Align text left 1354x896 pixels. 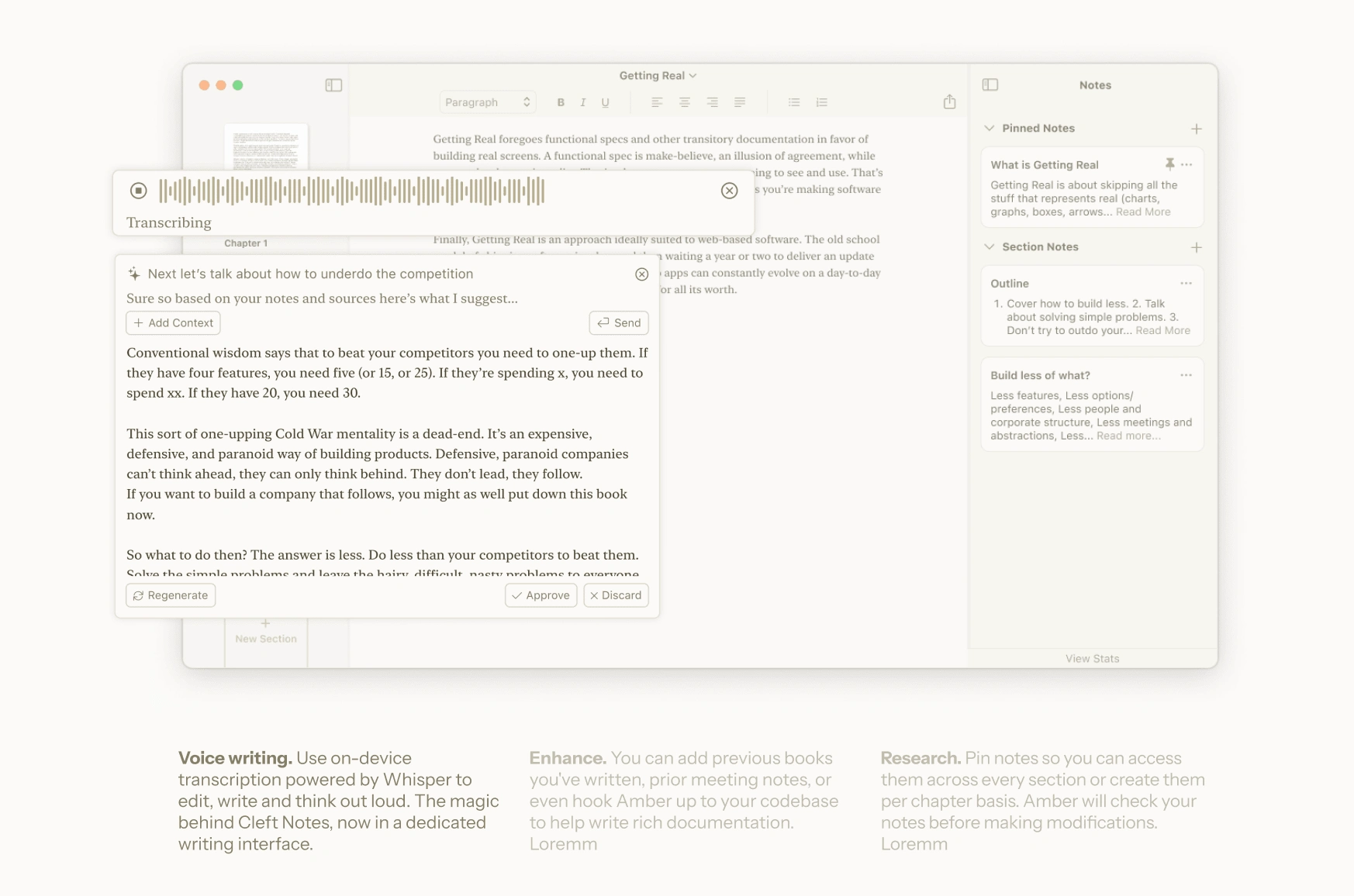click(657, 102)
